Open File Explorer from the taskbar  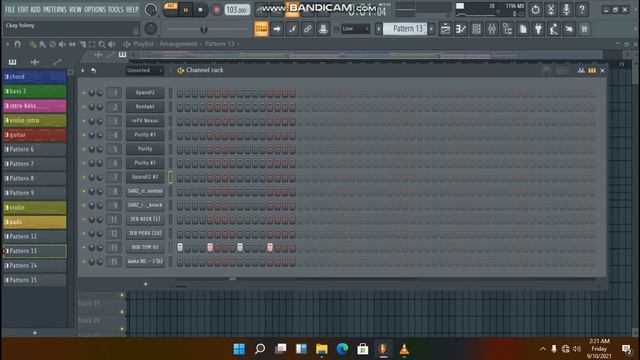click(322, 349)
